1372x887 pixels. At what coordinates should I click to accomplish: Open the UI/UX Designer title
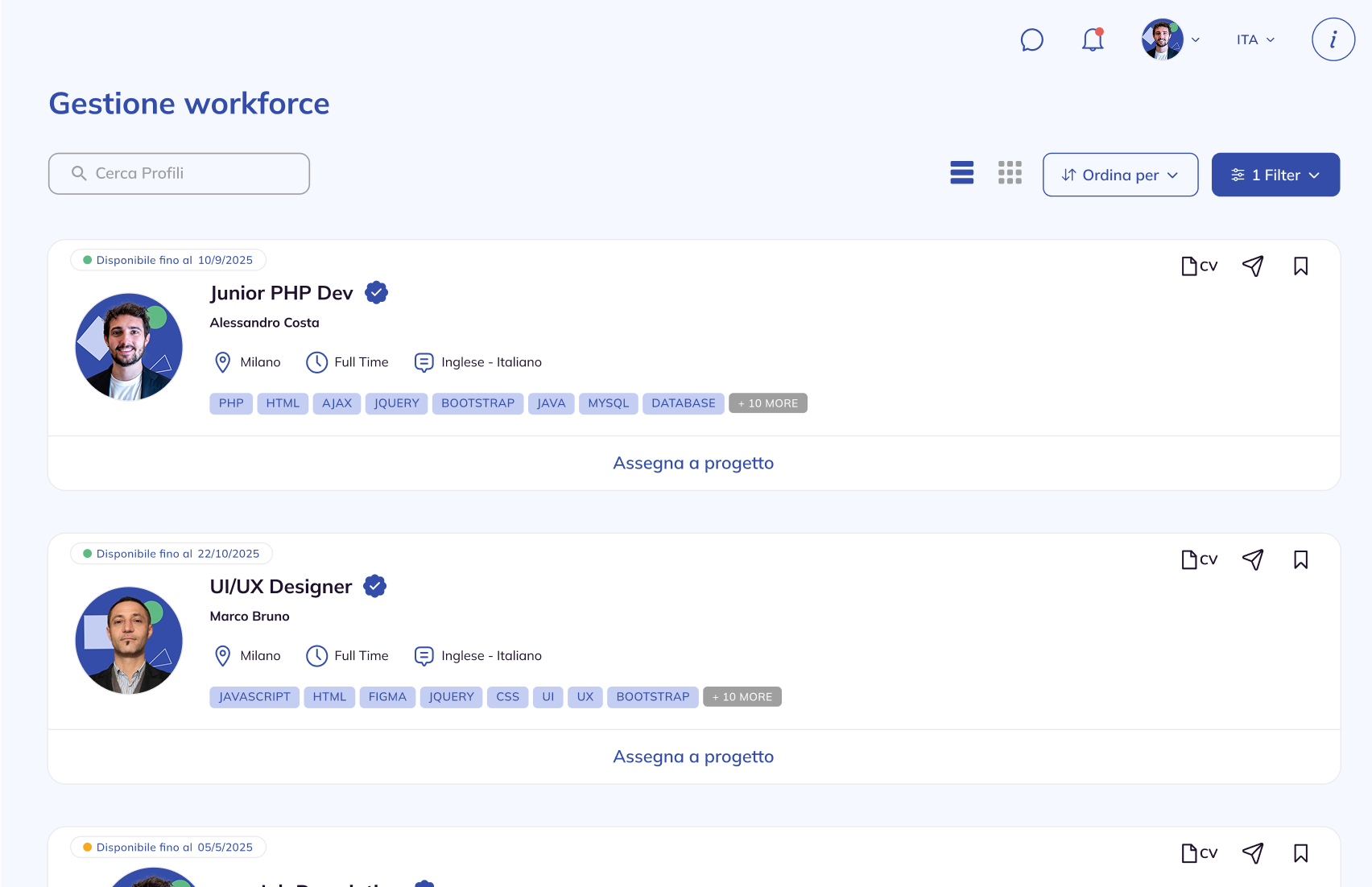point(280,587)
